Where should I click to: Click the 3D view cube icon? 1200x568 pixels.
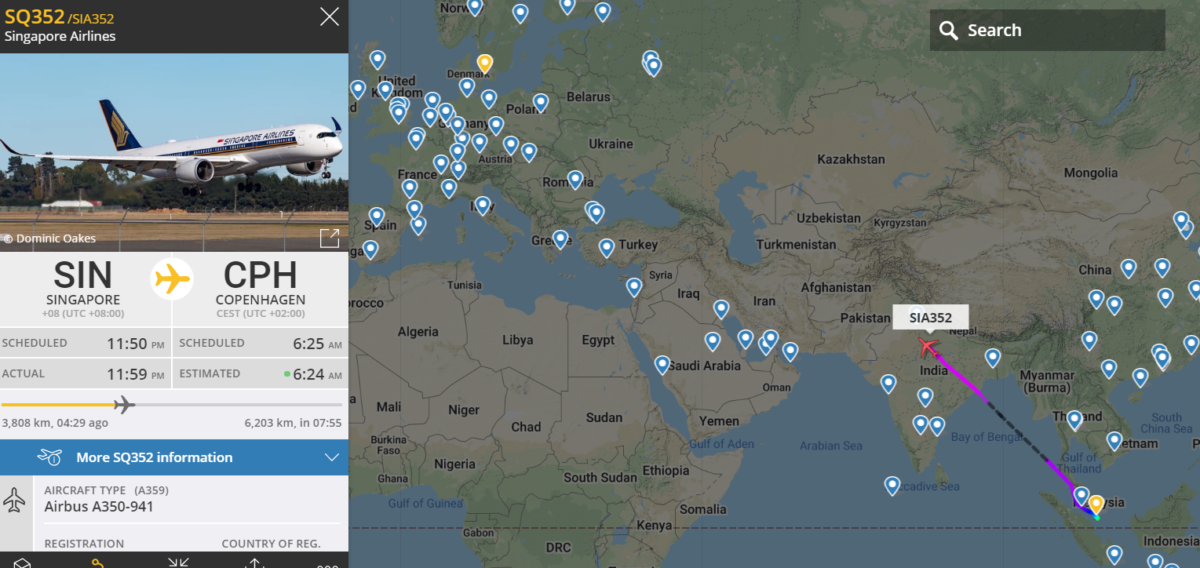22,563
